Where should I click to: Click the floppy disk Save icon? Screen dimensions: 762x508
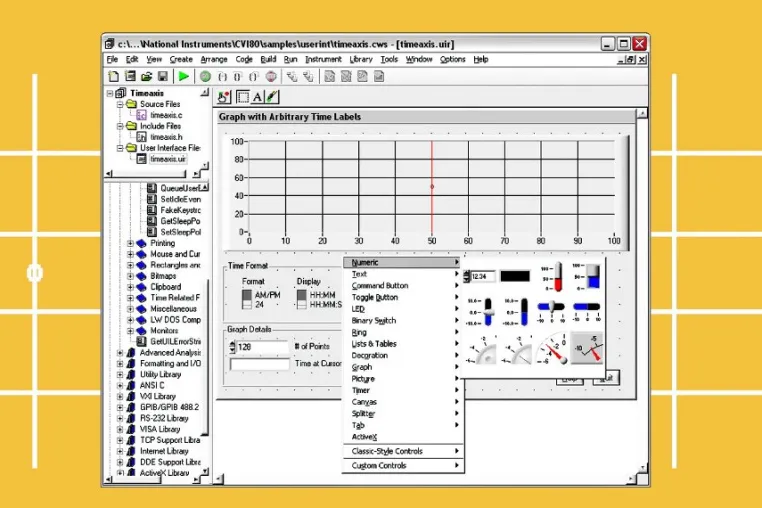pos(163,76)
